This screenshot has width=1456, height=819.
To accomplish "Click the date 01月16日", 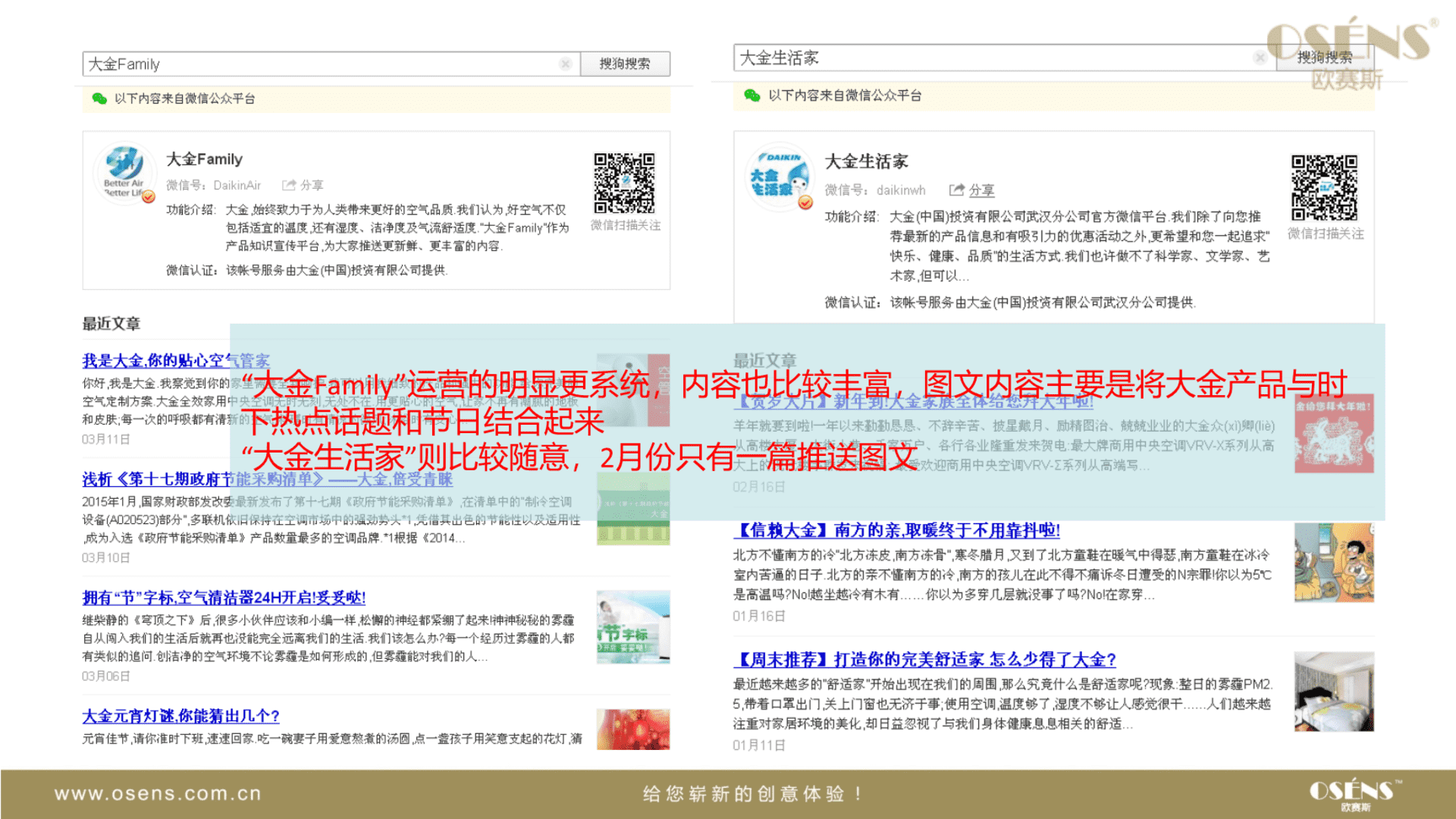I will (759, 617).
